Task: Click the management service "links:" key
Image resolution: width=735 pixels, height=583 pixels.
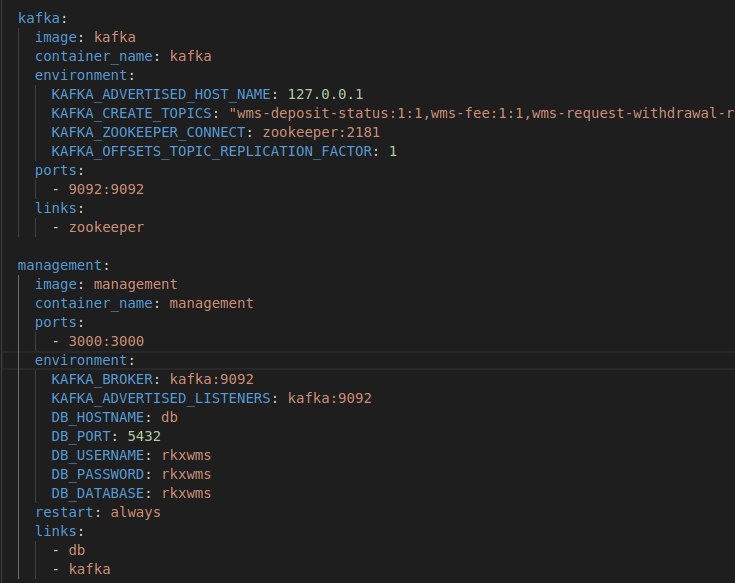Action: click(x=59, y=531)
